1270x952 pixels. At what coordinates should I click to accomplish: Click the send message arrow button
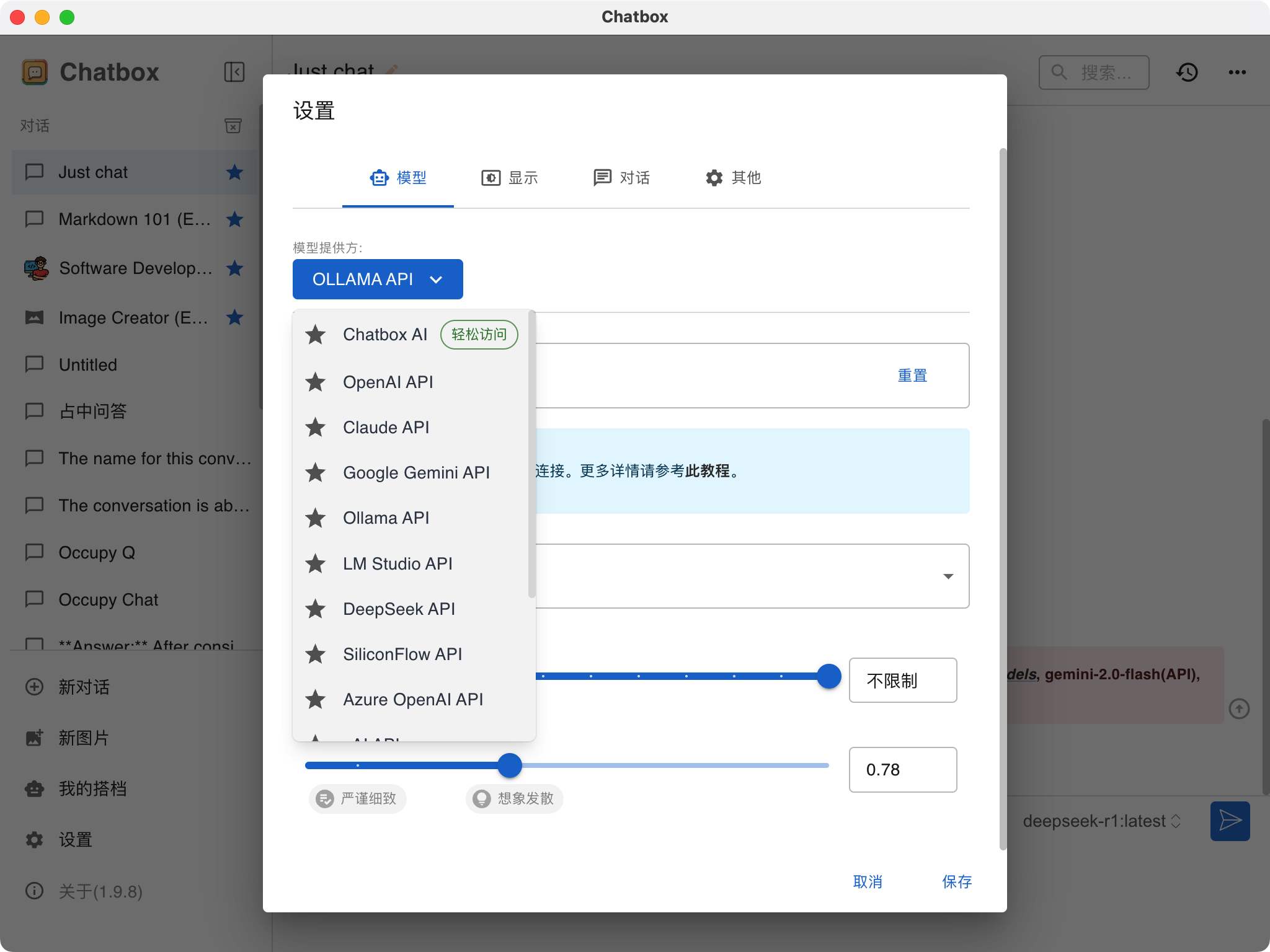coord(1230,821)
